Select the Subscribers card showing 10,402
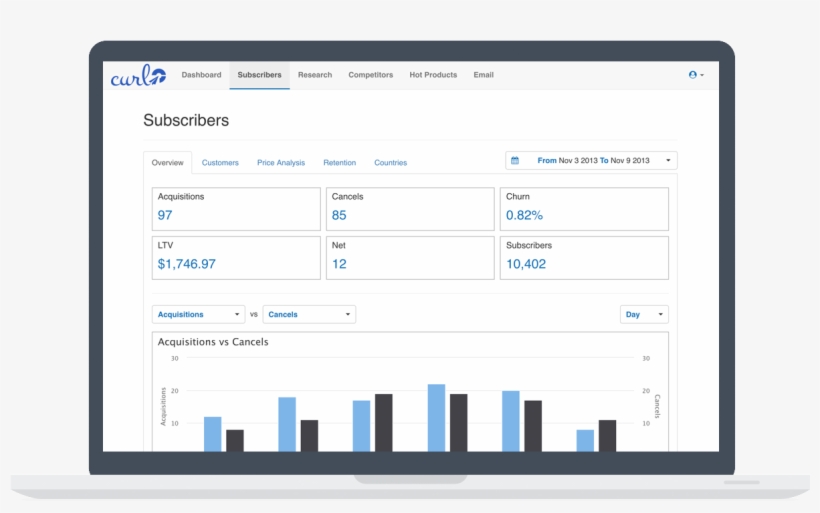 point(585,258)
